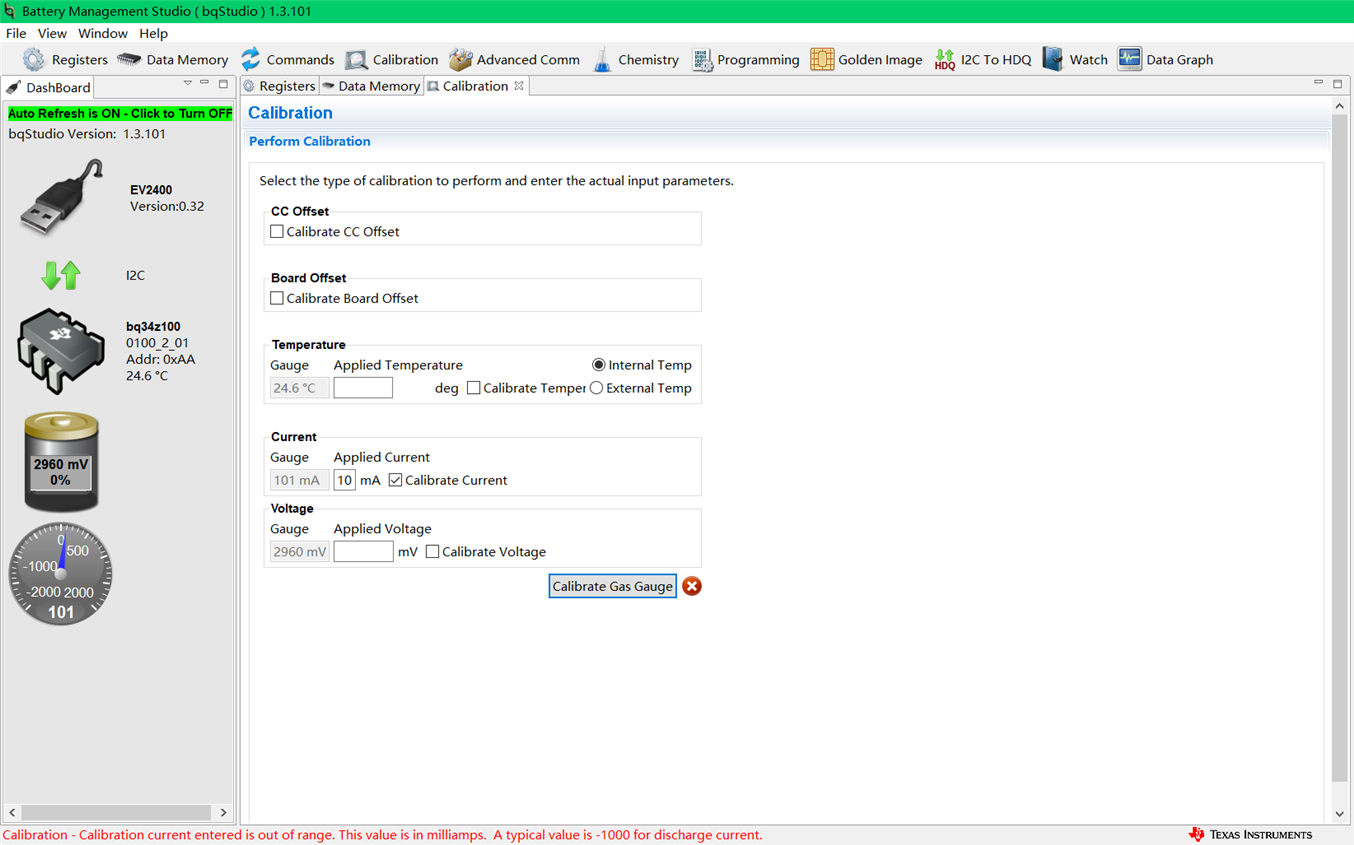The width and height of the screenshot is (1354, 845).
Task: Click DashBoard scroll left arrow
Action: 12,812
